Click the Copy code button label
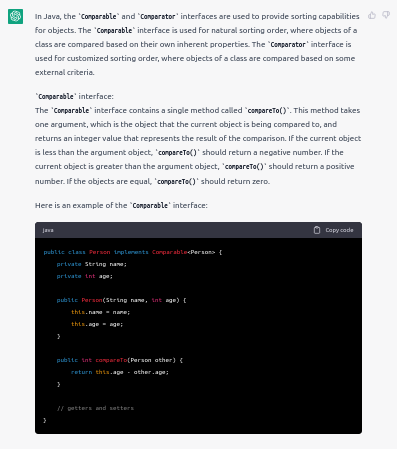Viewport: 397px width, 449px height. [x=339, y=230]
